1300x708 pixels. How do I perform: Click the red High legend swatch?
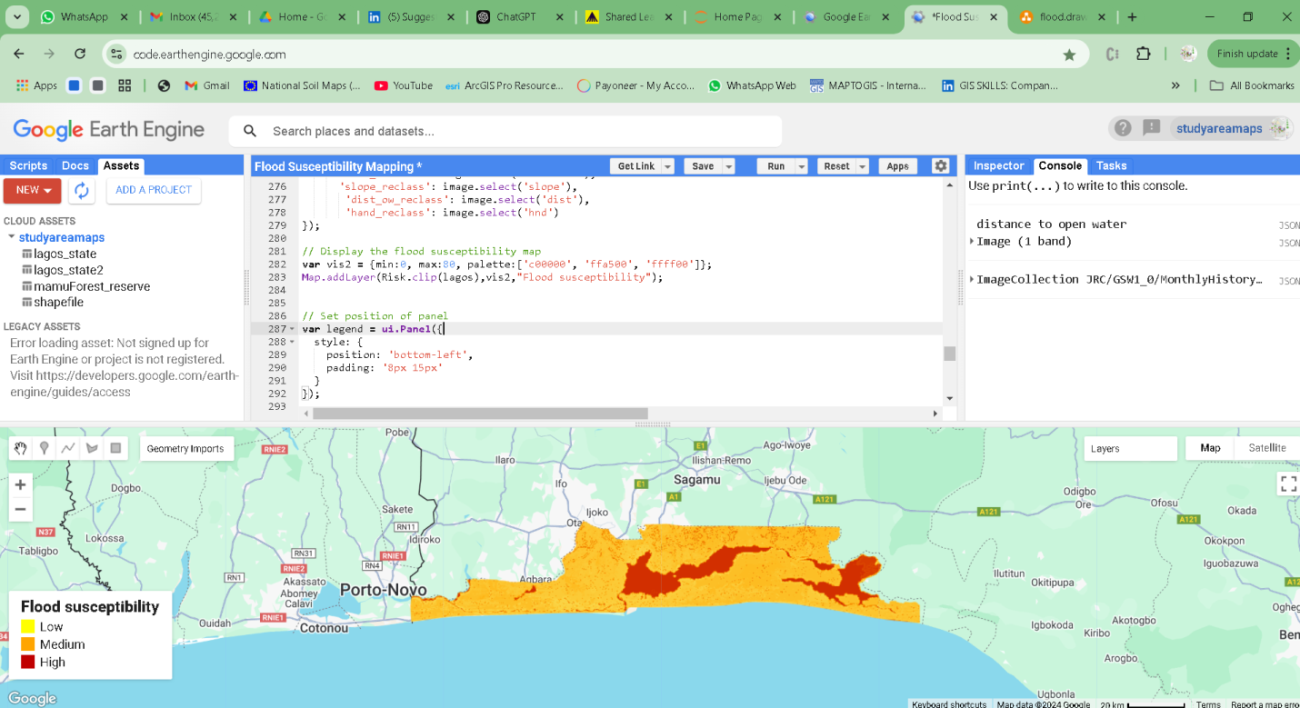click(x=28, y=662)
